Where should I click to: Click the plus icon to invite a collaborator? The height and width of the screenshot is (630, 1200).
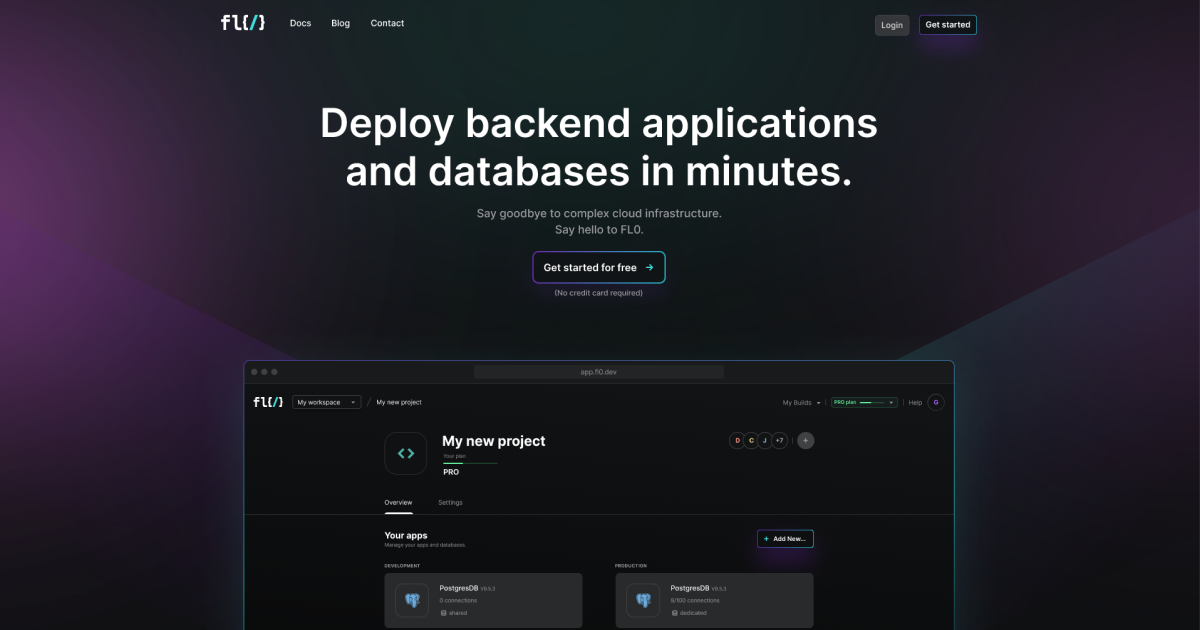click(x=805, y=440)
